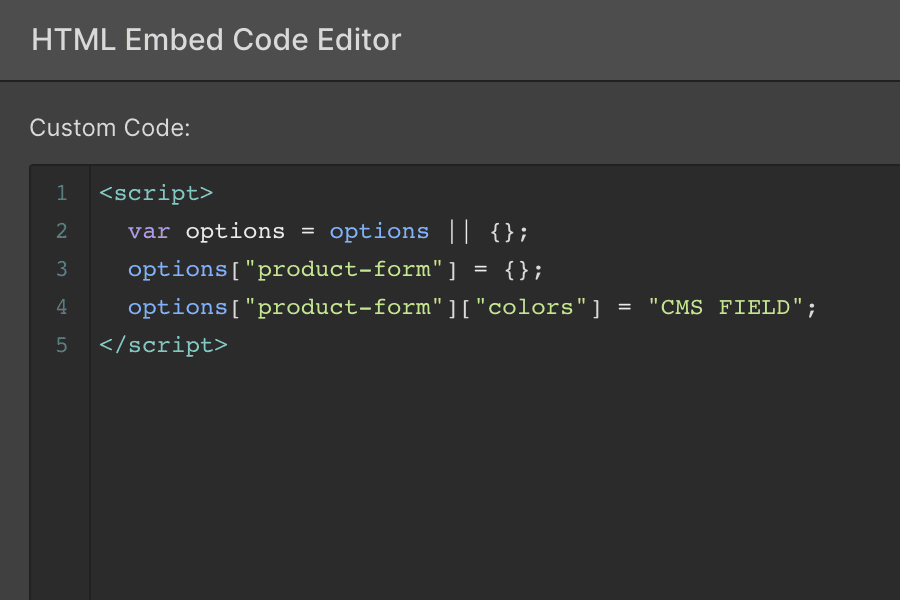Click options identifier beginning line 4
900x600 pixels.
click(178, 308)
